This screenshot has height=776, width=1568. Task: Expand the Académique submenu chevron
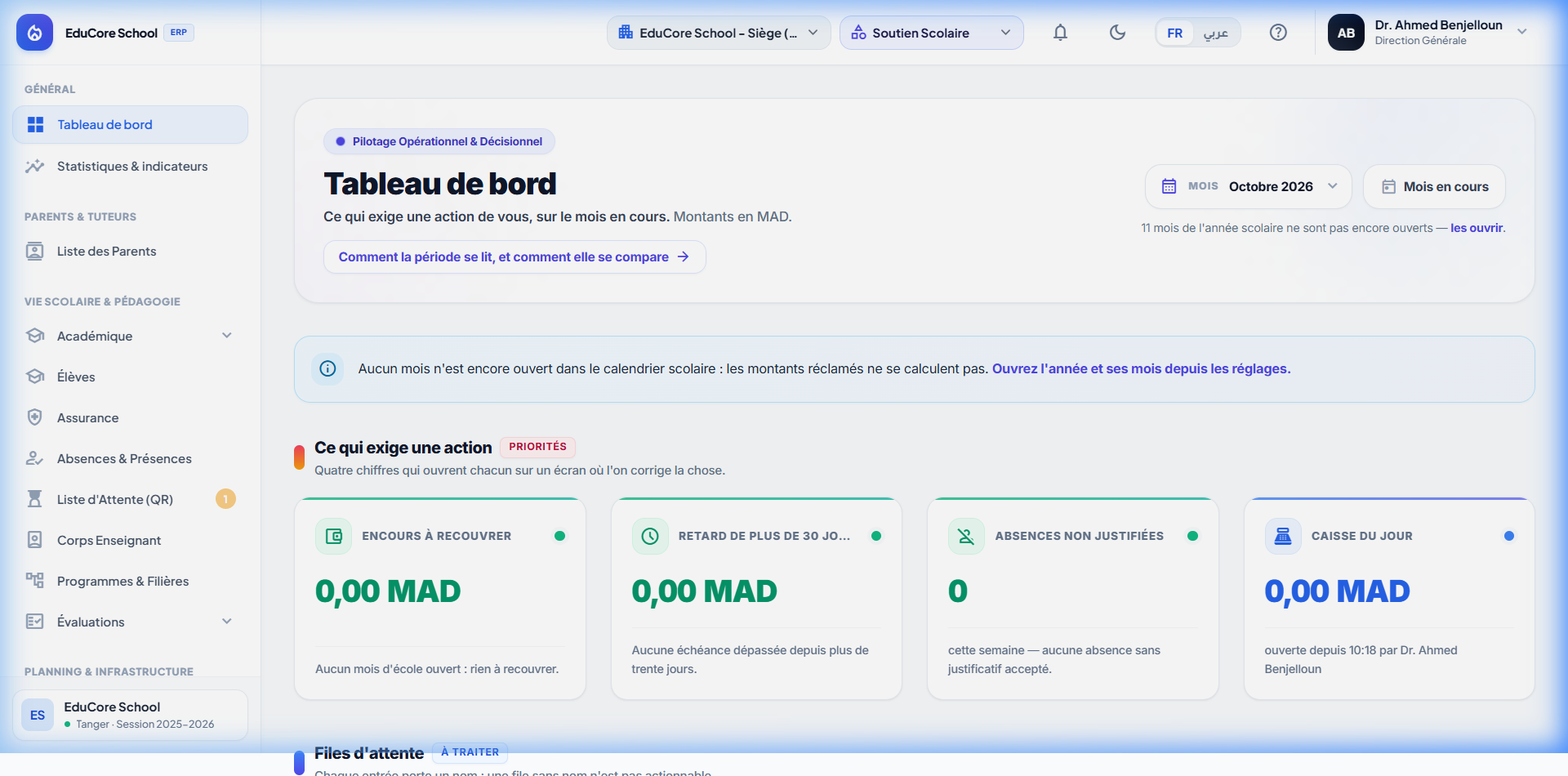point(227,336)
